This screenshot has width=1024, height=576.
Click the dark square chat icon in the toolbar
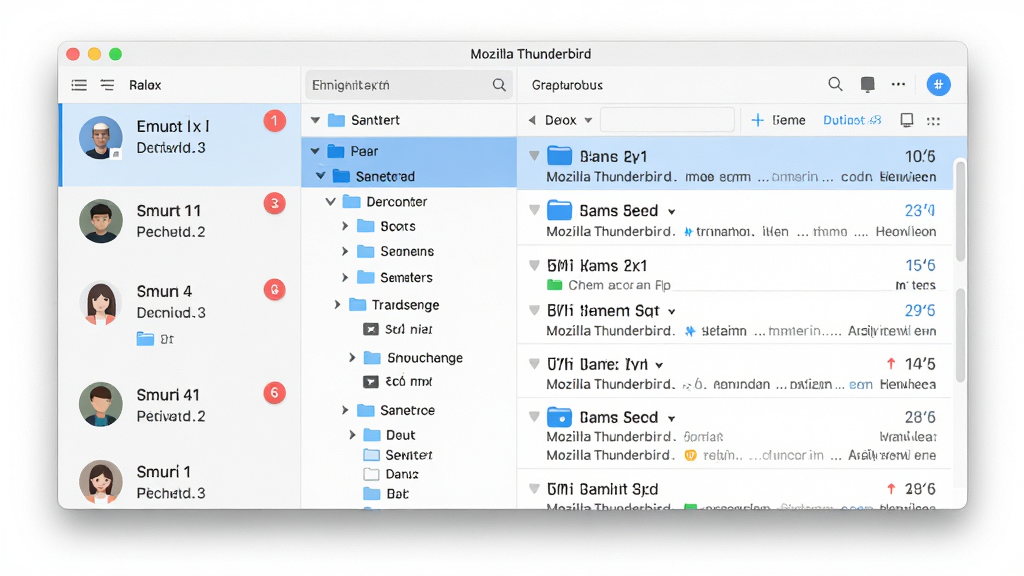867,84
